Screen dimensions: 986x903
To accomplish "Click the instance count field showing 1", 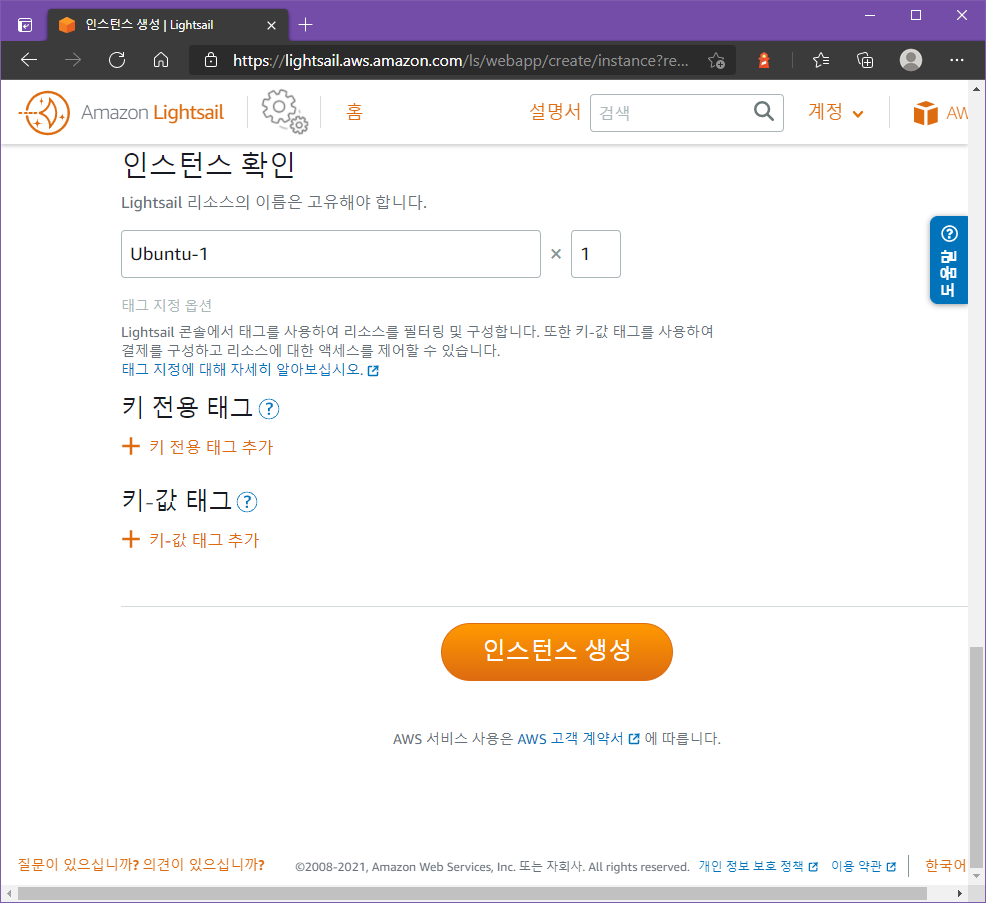I will pos(595,254).
